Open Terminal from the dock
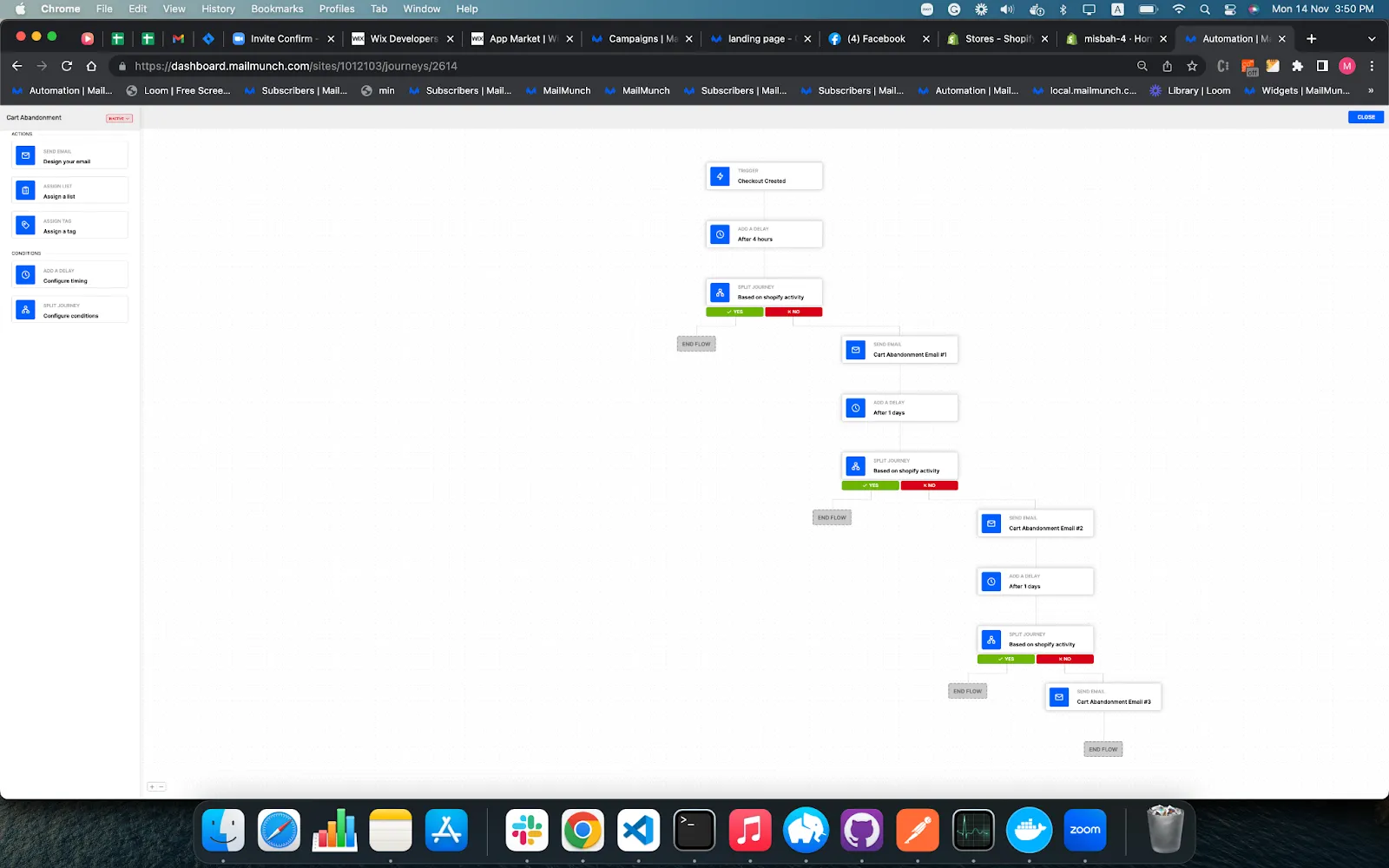This screenshot has width=1389, height=868. point(694,831)
